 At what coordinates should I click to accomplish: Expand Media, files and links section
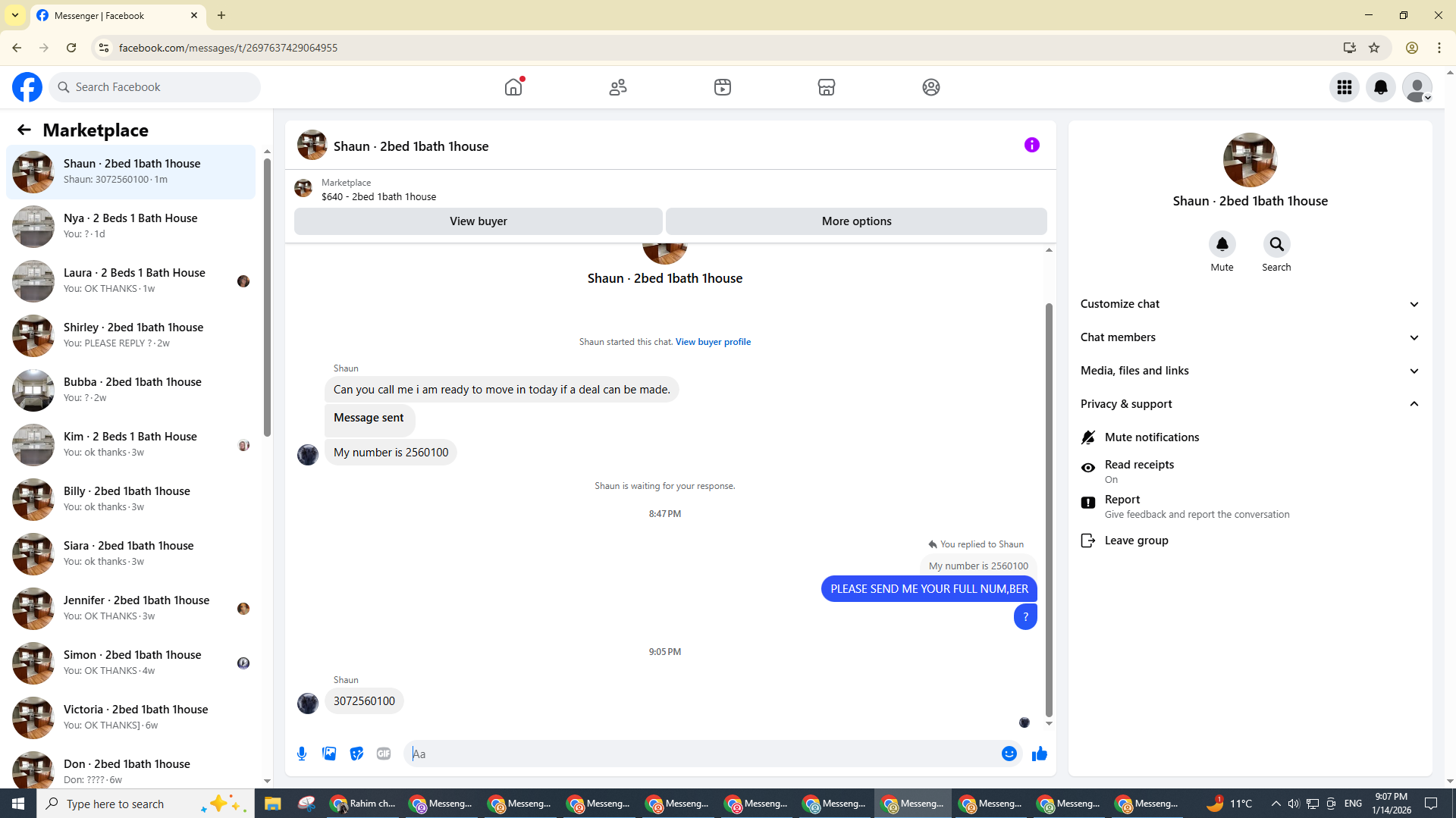(1250, 371)
